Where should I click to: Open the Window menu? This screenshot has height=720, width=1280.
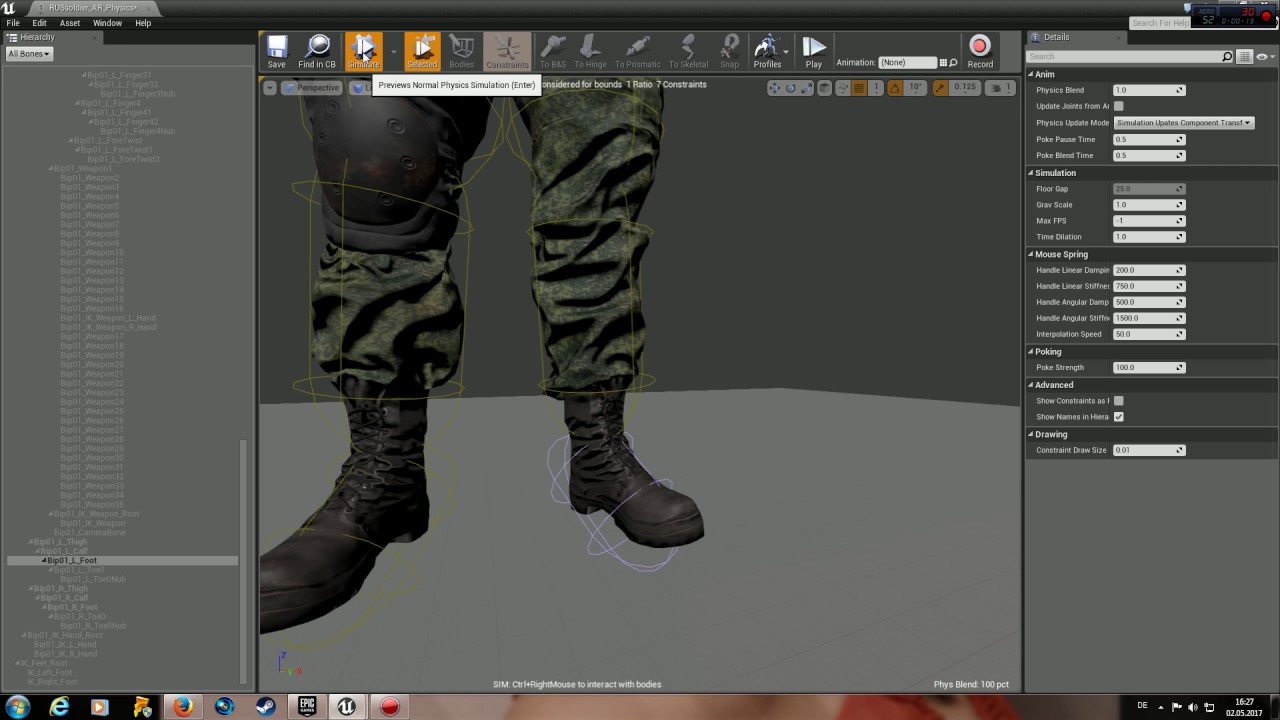tap(107, 23)
